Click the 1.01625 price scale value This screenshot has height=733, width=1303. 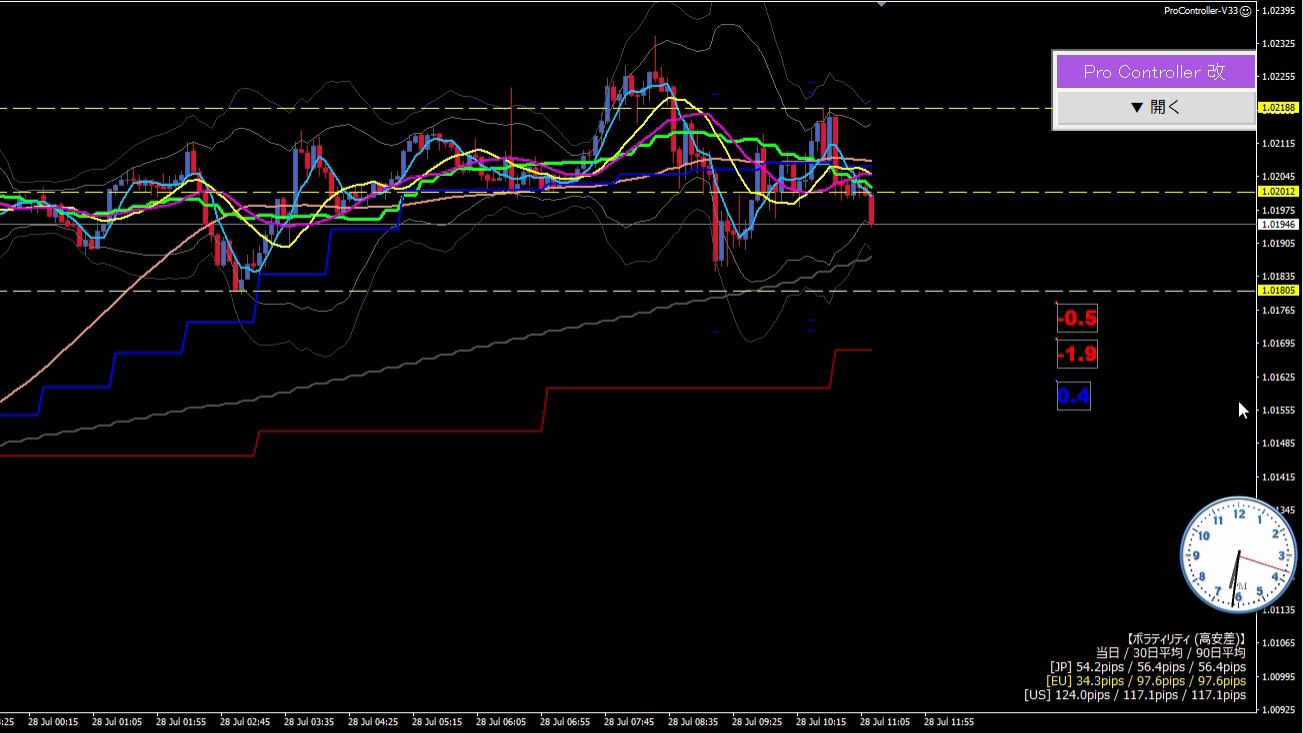click(1279, 377)
